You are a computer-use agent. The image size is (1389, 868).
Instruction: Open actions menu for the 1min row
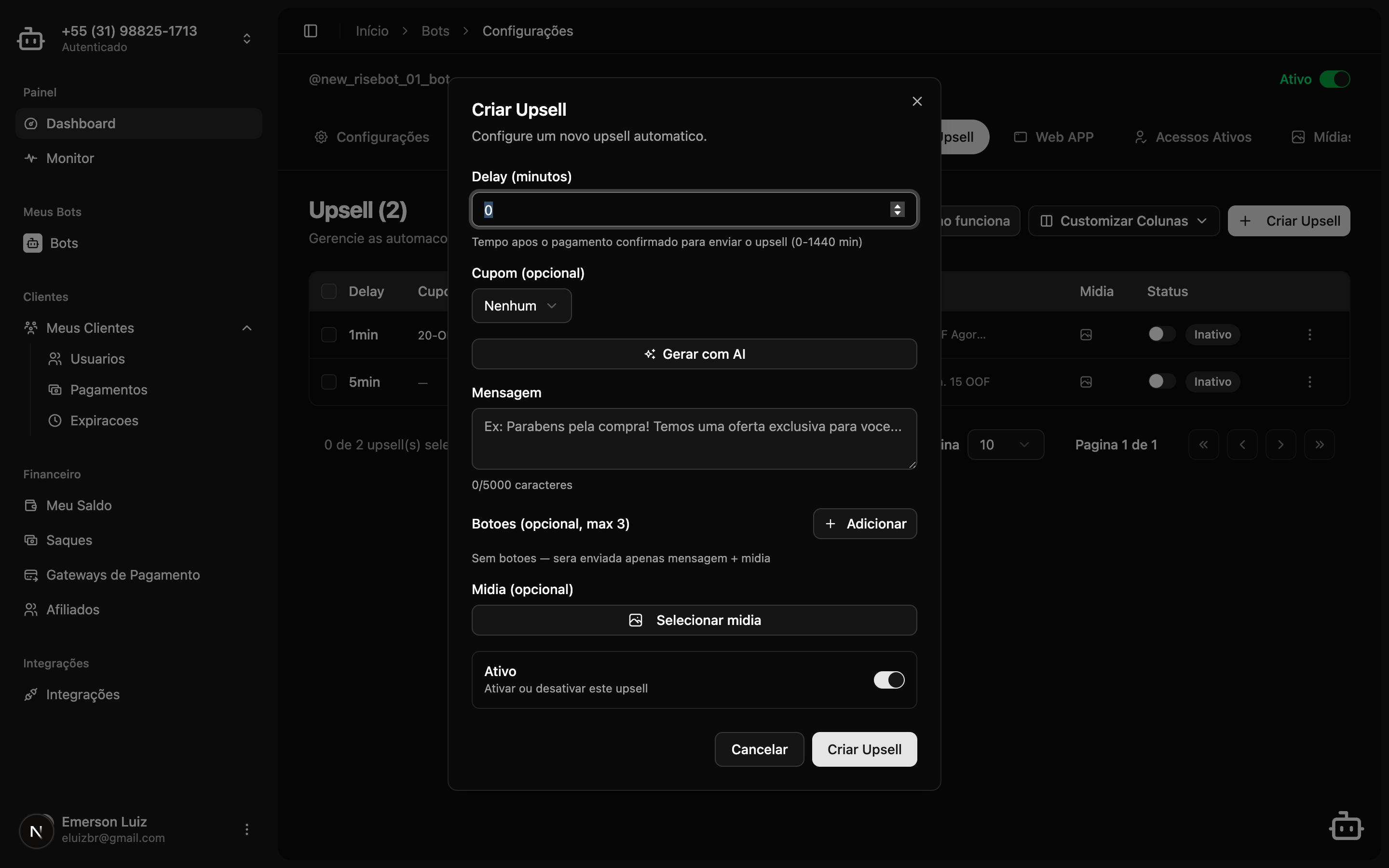pos(1310,335)
